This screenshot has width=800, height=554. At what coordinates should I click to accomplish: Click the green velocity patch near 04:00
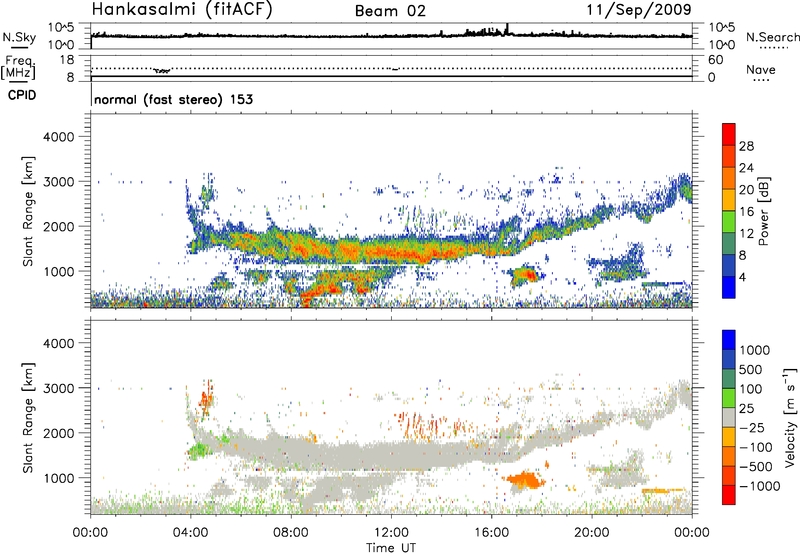pyautogui.click(x=198, y=451)
